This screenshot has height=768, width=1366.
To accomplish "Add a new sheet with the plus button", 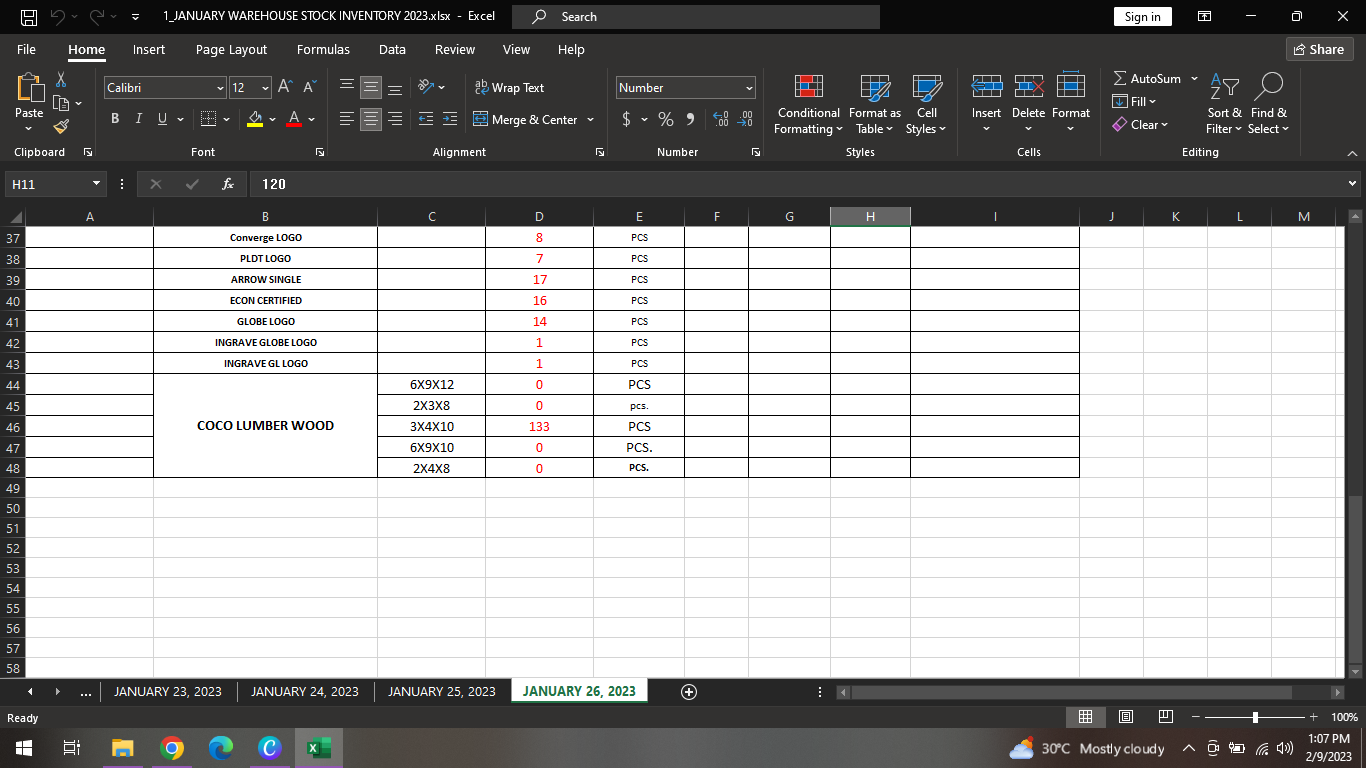I will click(x=688, y=692).
